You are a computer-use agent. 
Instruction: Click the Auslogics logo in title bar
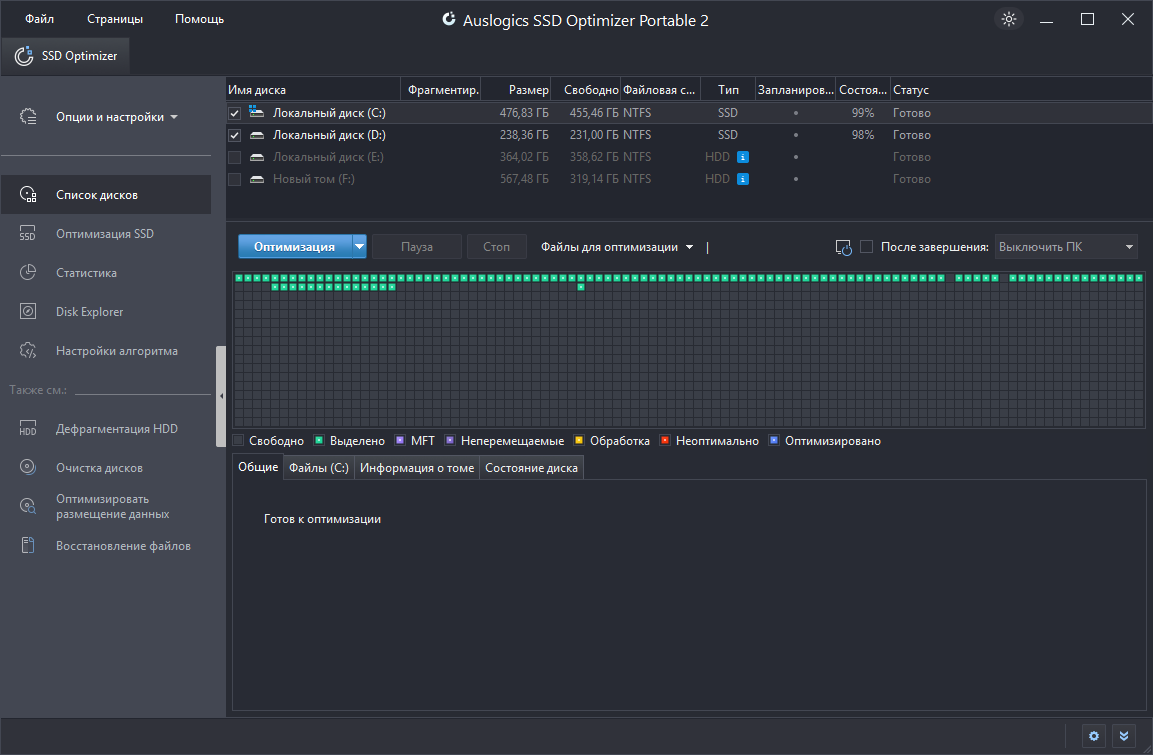pos(449,20)
